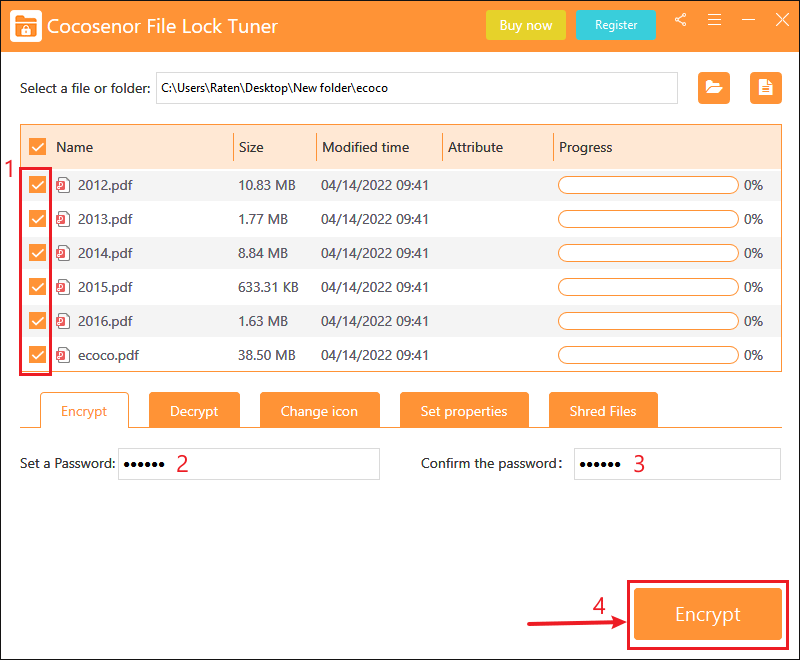The image size is (800, 660).
Task: Select the ecoco.pdf file name
Action: click(x=108, y=355)
